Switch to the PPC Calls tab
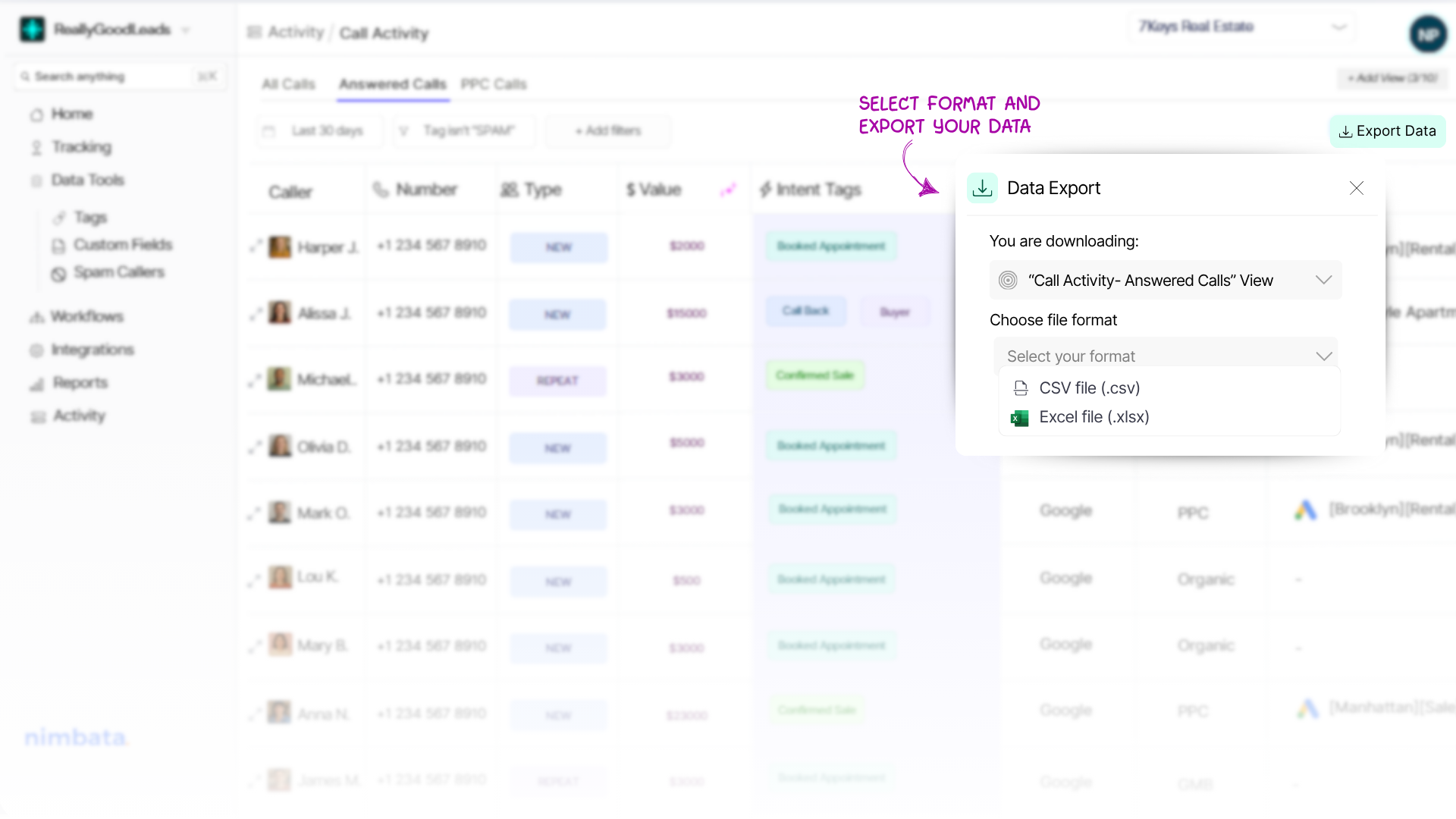This screenshot has width=1456, height=819. tap(493, 84)
